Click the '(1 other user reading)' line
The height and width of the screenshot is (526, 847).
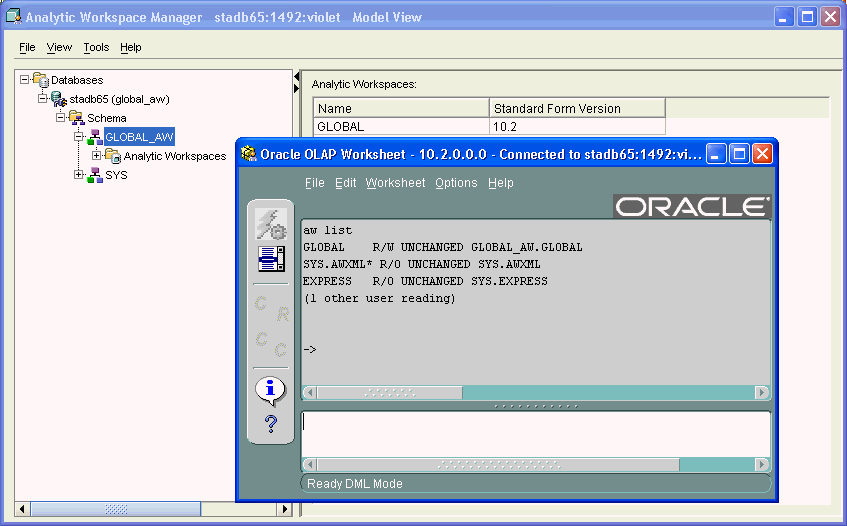tap(380, 299)
